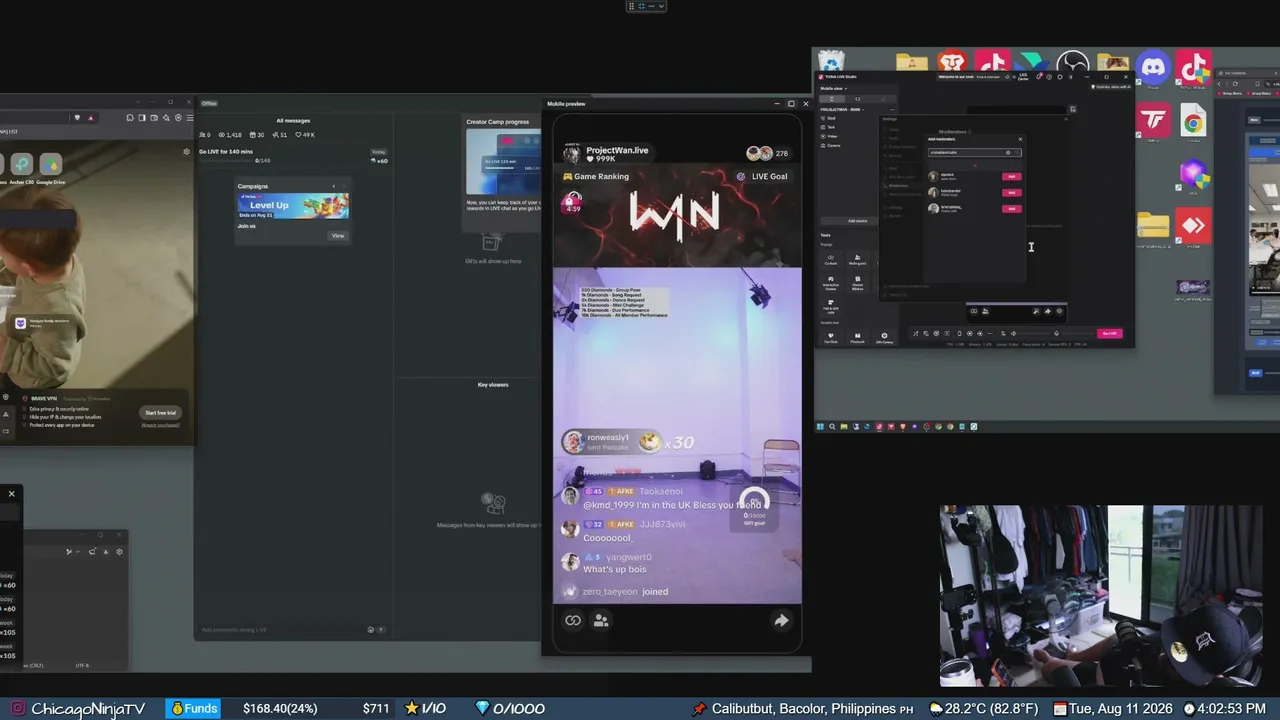
Task: Open the Discord desktop shortcut
Action: (x=1153, y=68)
